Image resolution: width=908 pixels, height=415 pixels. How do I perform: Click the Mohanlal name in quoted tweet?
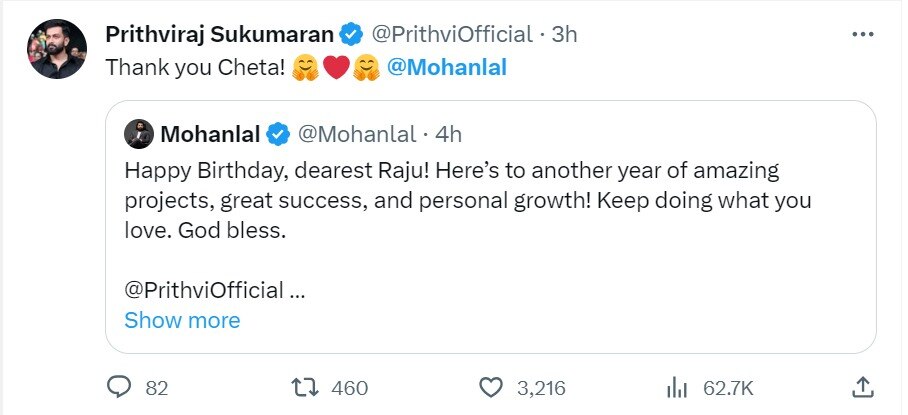(x=210, y=134)
